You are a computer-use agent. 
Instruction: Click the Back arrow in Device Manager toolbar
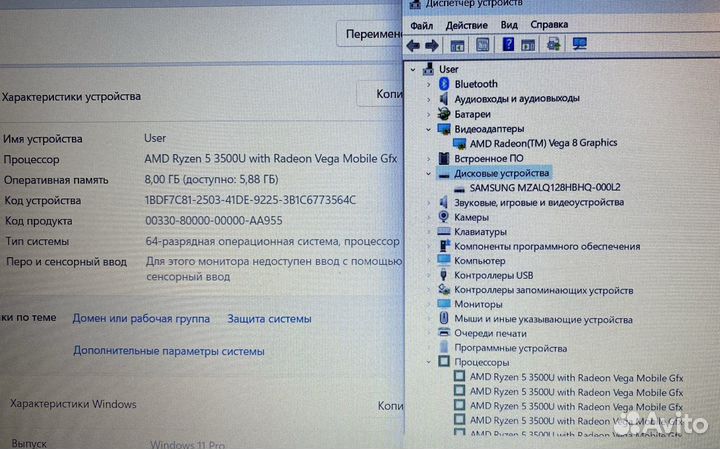(x=413, y=45)
